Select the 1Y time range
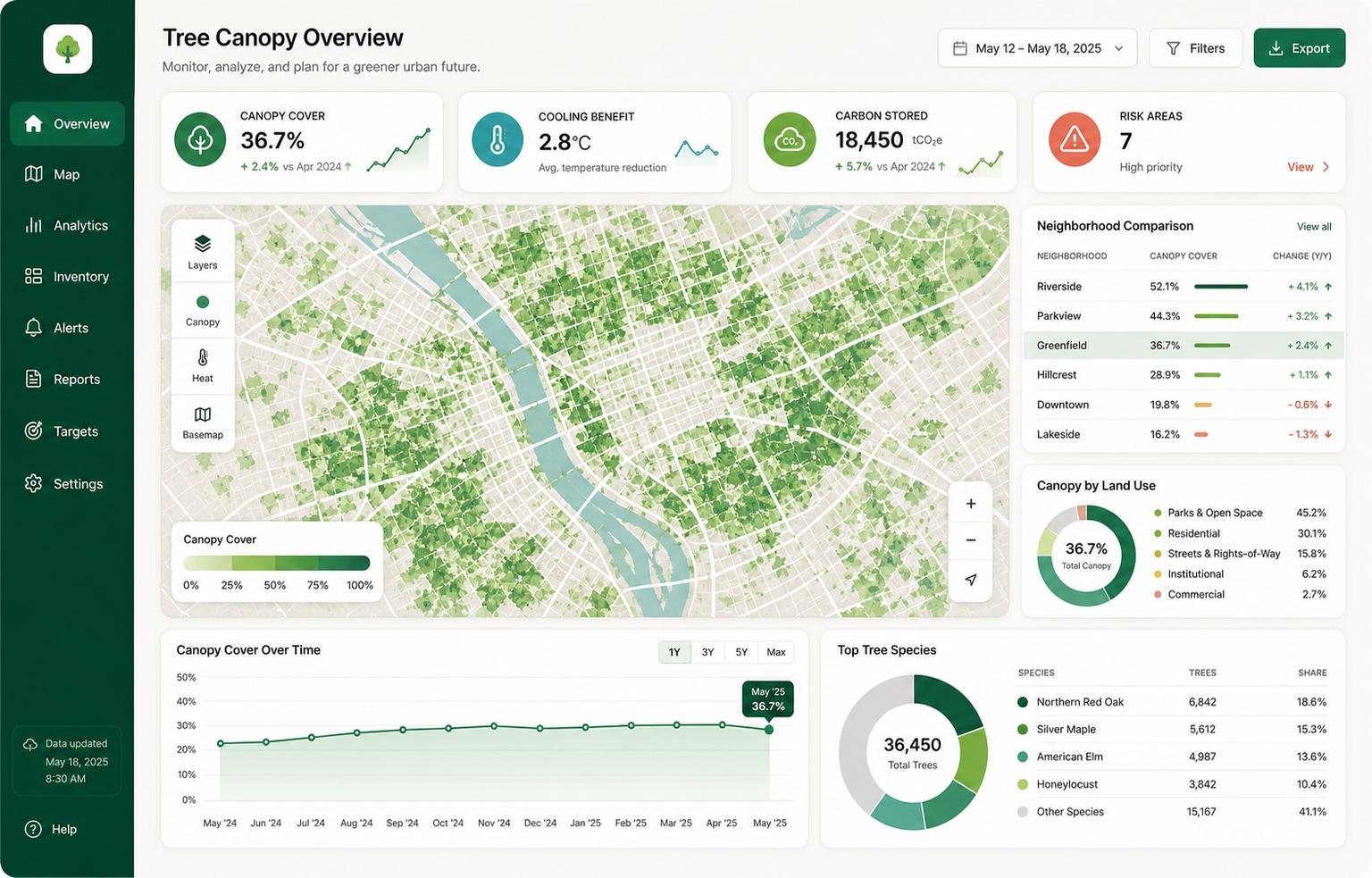 click(x=674, y=652)
